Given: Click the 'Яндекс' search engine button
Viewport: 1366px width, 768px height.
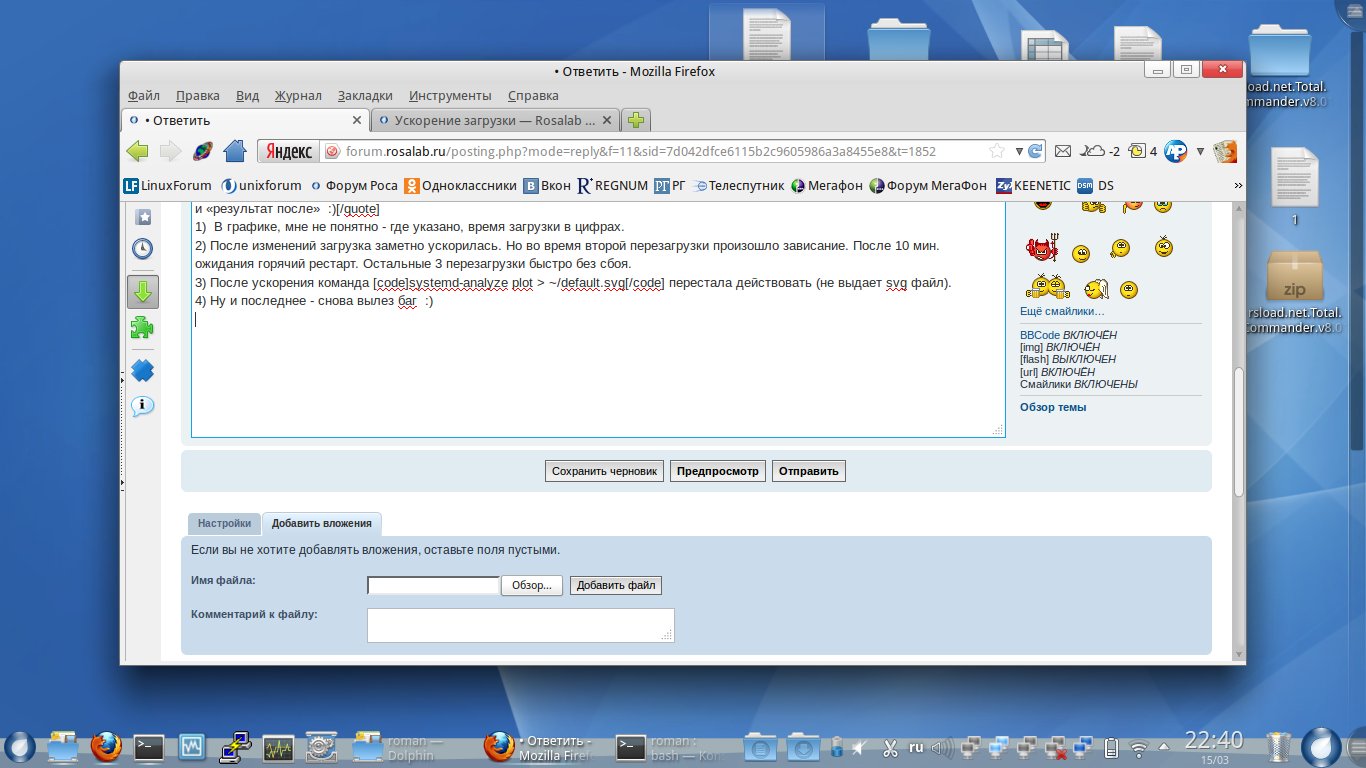Looking at the screenshot, I should point(288,151).
